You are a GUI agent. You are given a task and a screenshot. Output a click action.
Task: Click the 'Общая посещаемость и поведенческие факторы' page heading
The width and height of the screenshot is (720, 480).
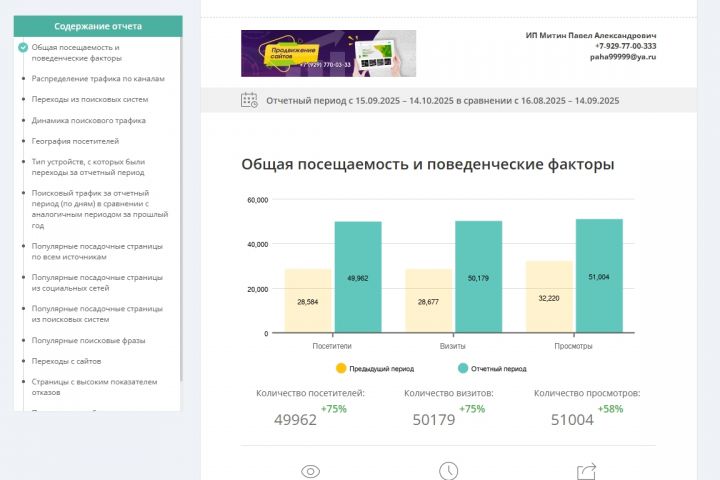pos(428,164)
